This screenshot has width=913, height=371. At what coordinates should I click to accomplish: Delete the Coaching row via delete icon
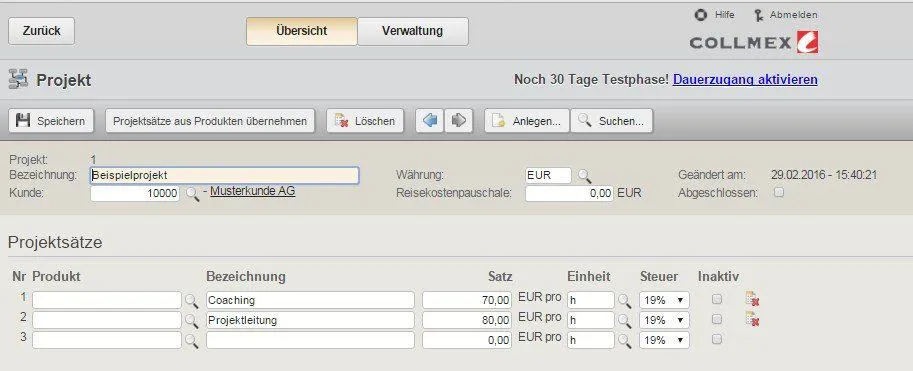(752, 299)
